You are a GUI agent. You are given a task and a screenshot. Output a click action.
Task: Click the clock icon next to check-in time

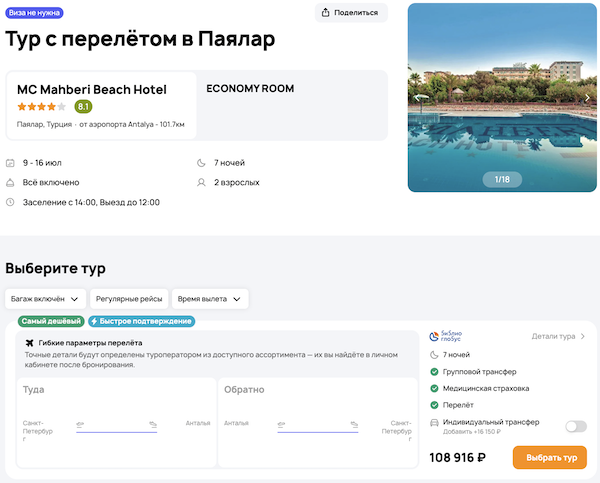point(10,202)
